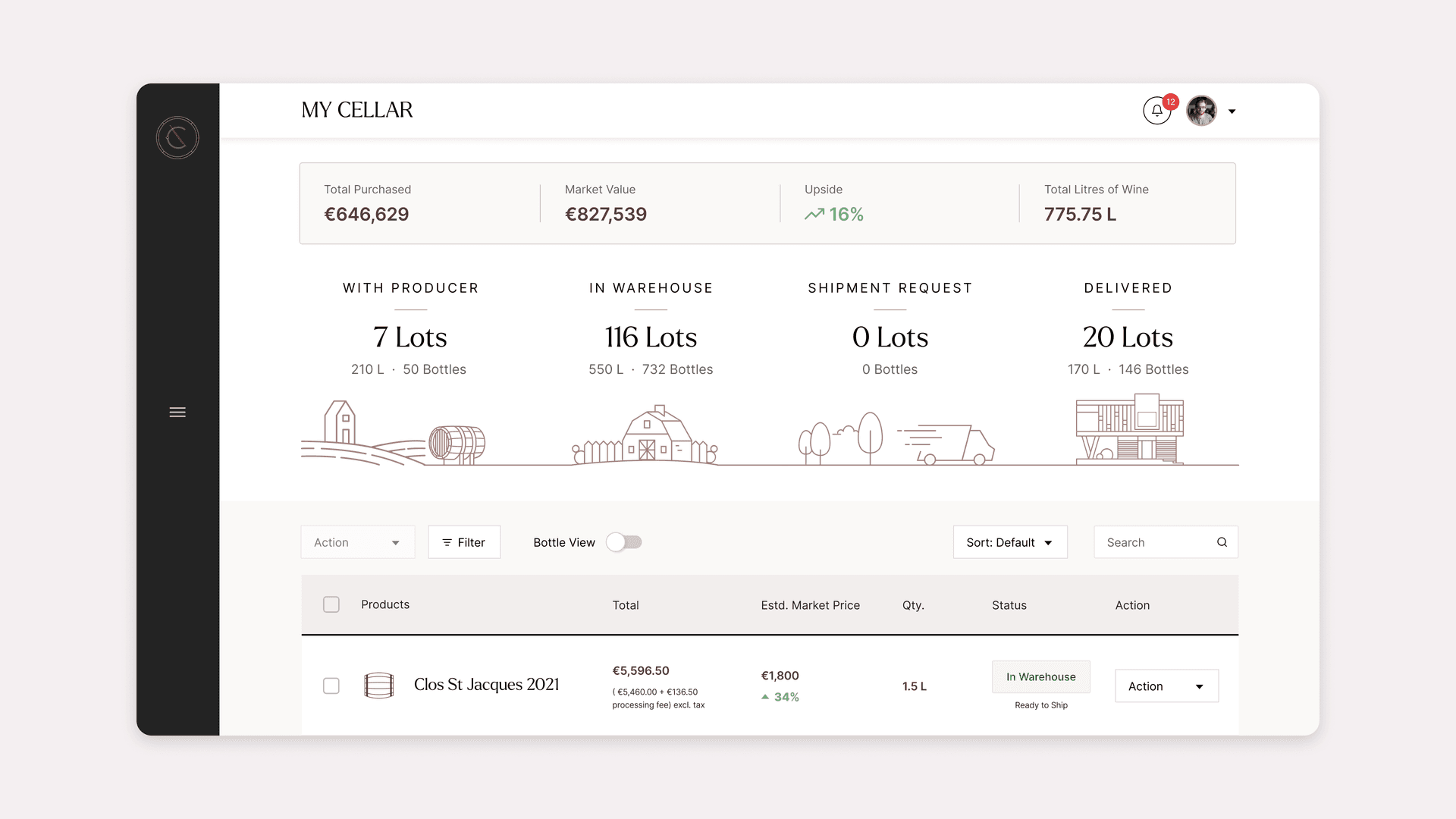This screenshot has height=819, width=1456.
Task: Click the Status column header
Action: 1009,605
